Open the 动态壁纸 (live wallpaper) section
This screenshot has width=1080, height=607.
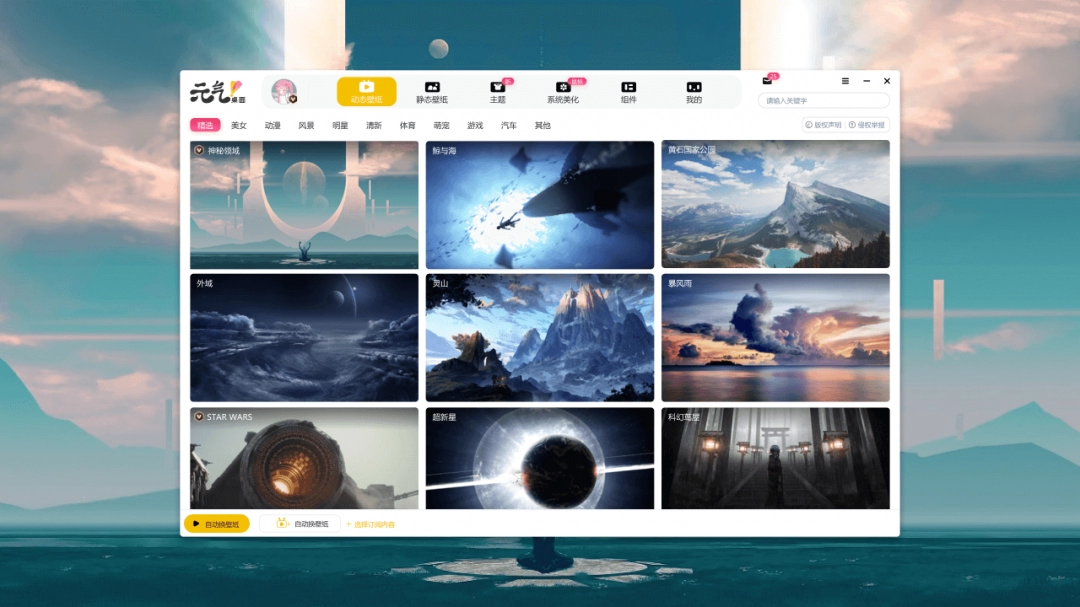[366, 92]
